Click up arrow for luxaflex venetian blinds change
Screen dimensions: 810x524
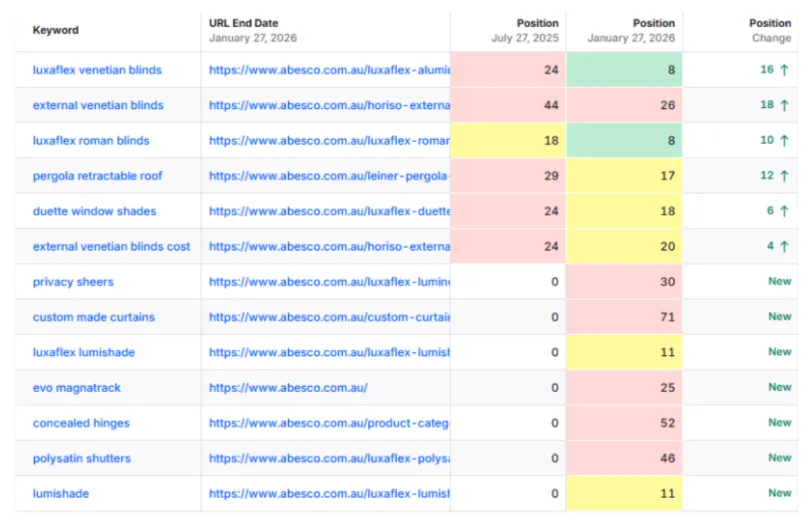tap(784, 70)
